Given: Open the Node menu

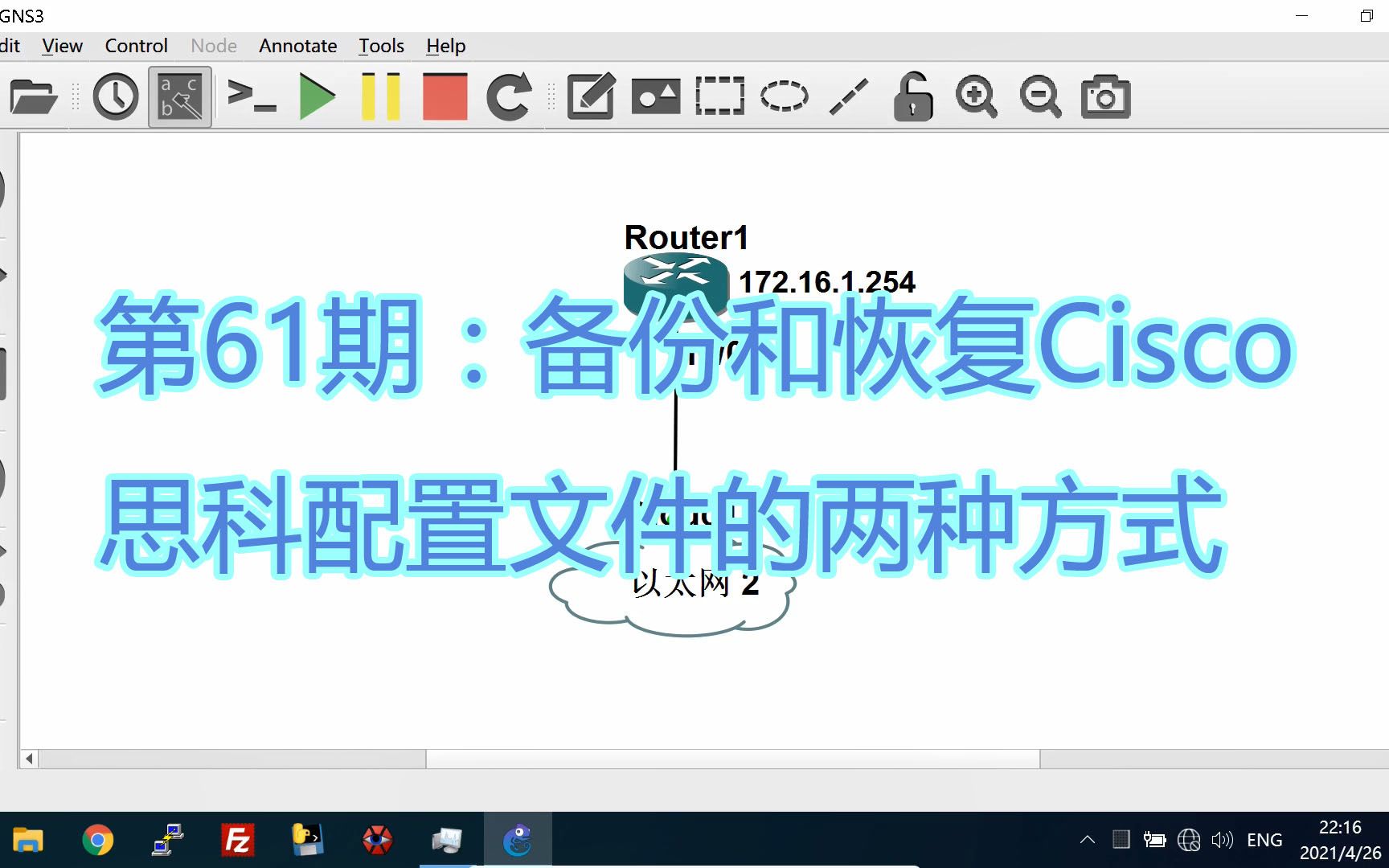Looking at the screenshot, I should tap(214, 46).
